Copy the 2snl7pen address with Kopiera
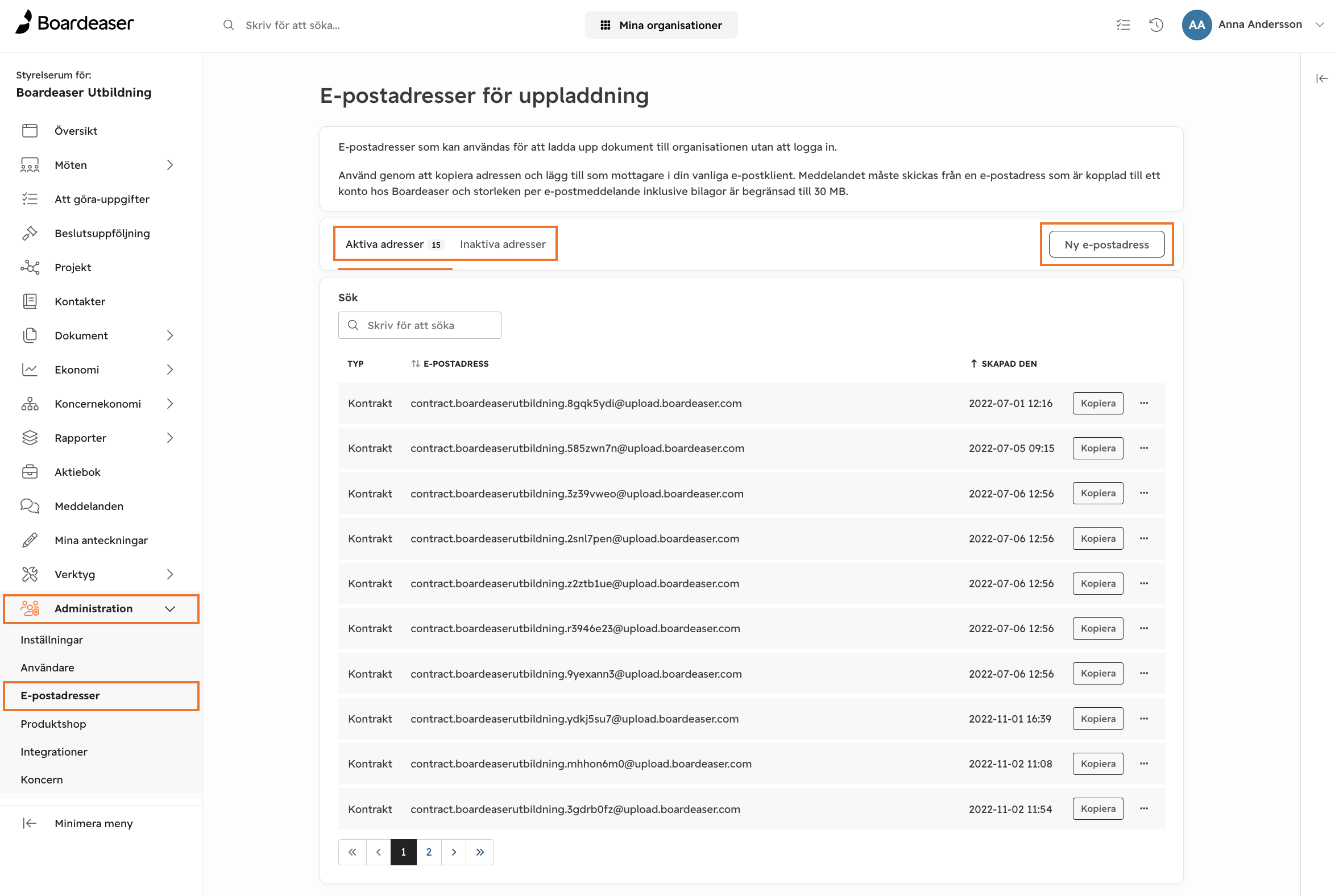 click(1097, 538)
